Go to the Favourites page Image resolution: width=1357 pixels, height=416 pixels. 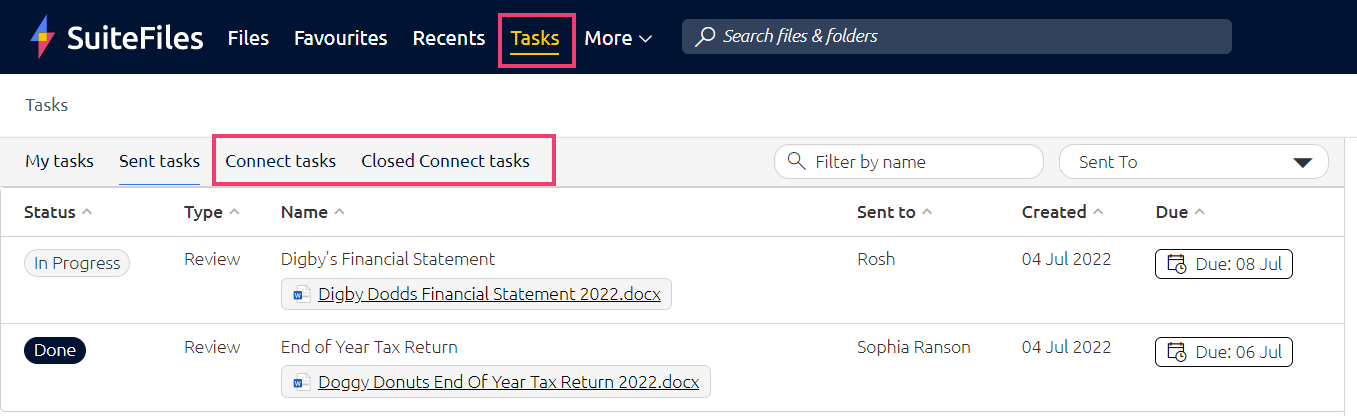point(341,38)
